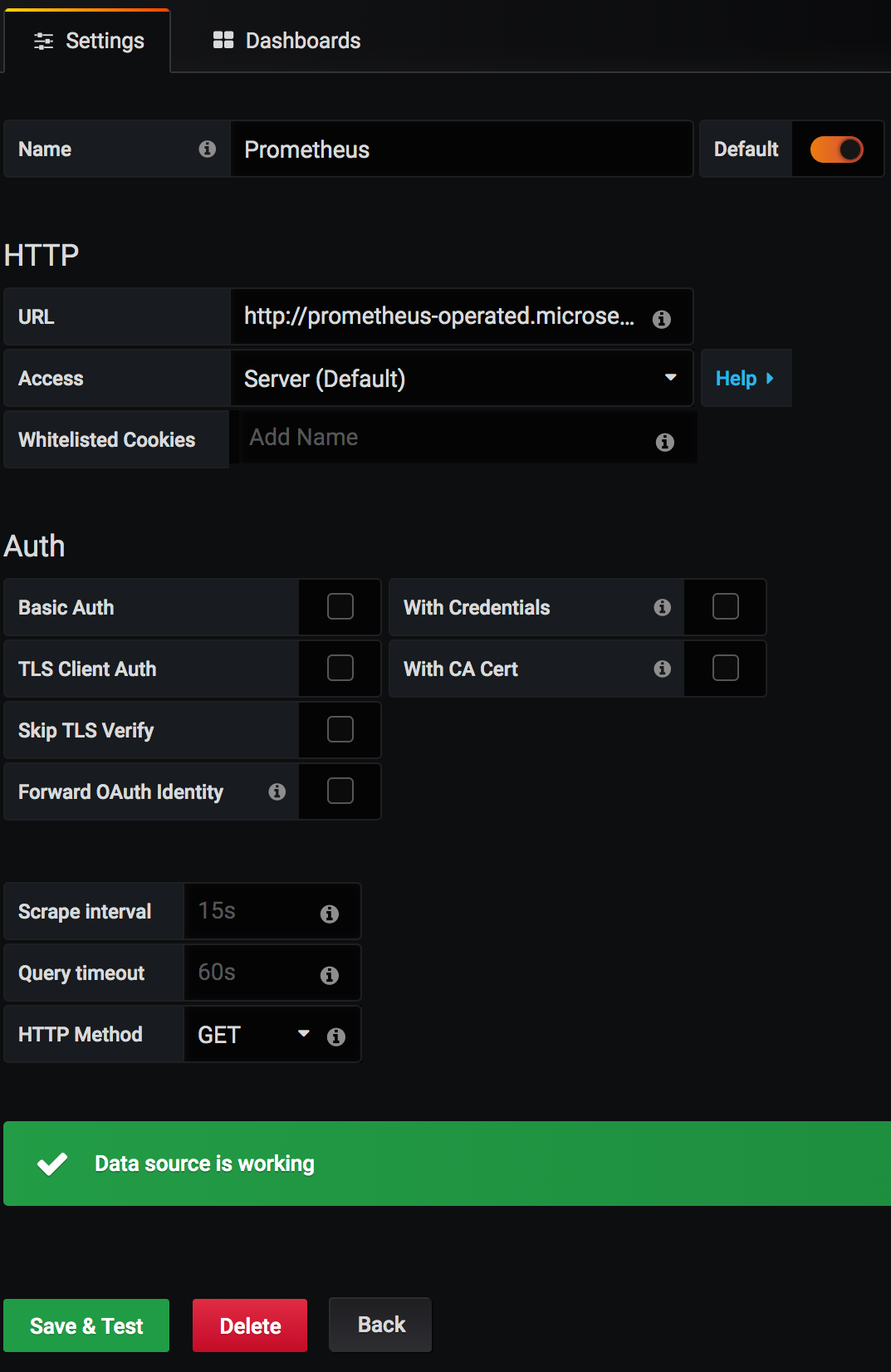Click the Forward OAuth Identity info icon
The width and height of the screenshot is (891, 1372).
point(277,791)
